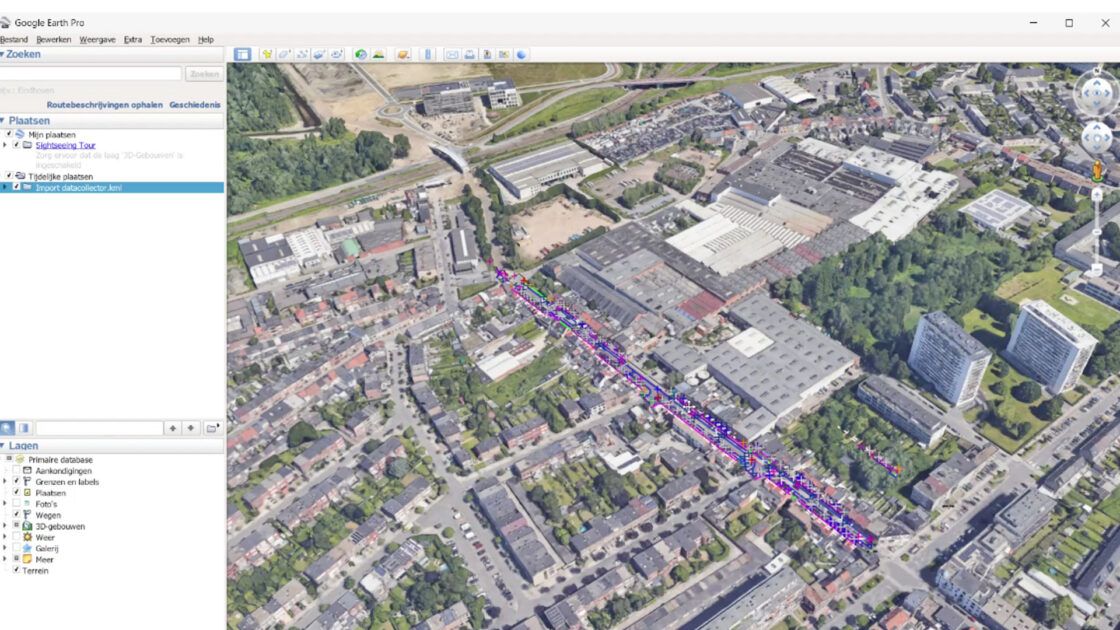Enable the Foto's layer checkbox
Image resolution: width=1120 pixels, height=630 pixels.
pos(16,504)
